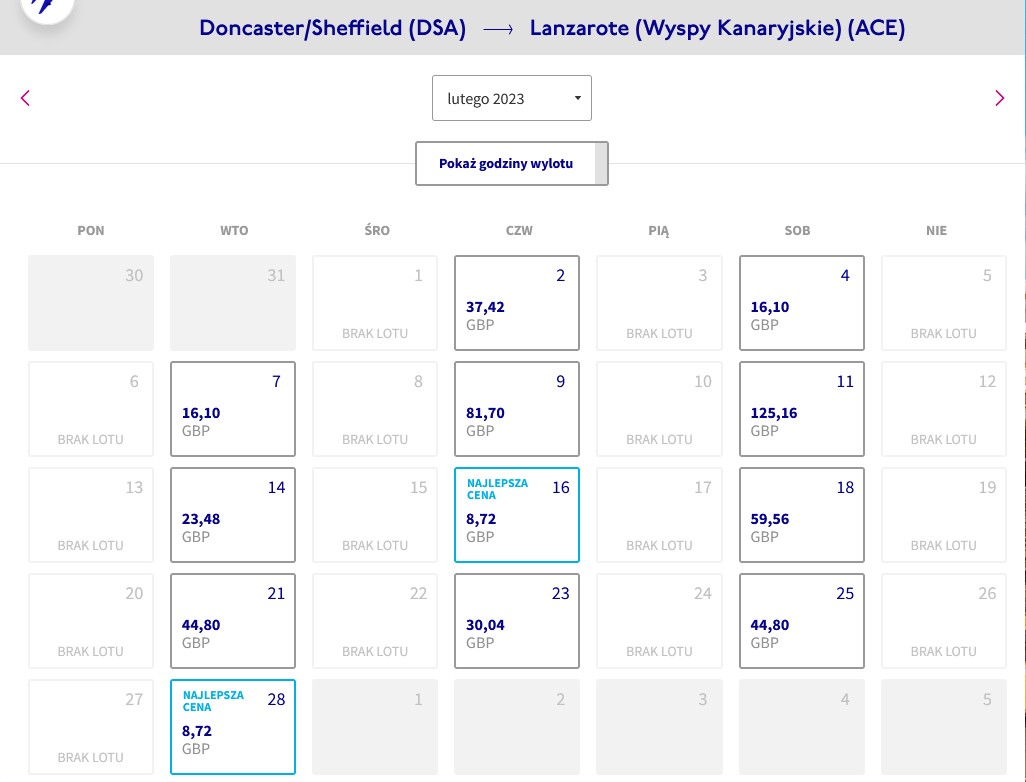Click the no-flight day 10 cell
This screenshot has height=782, width=1026.
[660, 409]
